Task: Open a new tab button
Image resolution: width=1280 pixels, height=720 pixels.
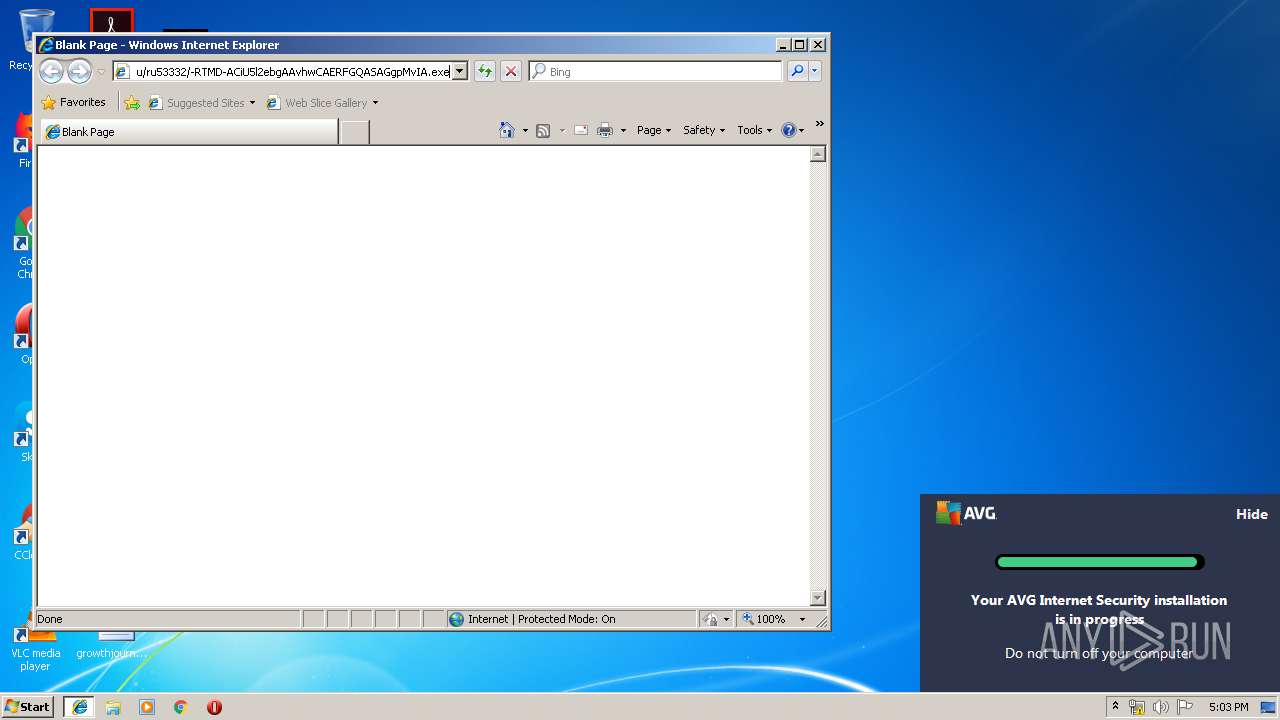Action: click(x=354, y=132)
